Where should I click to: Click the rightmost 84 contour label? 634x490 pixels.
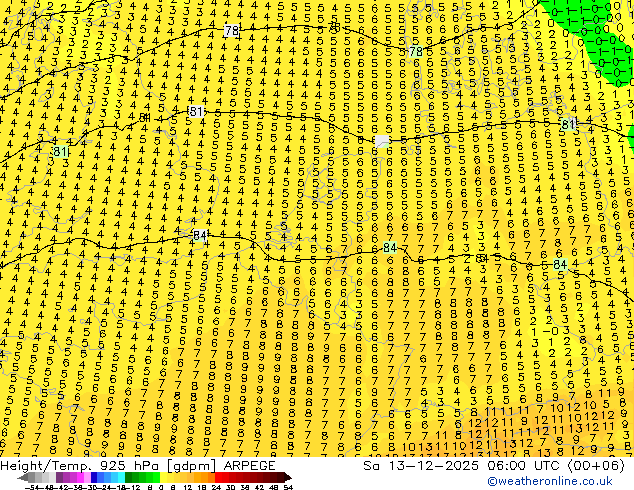[560, 264]
